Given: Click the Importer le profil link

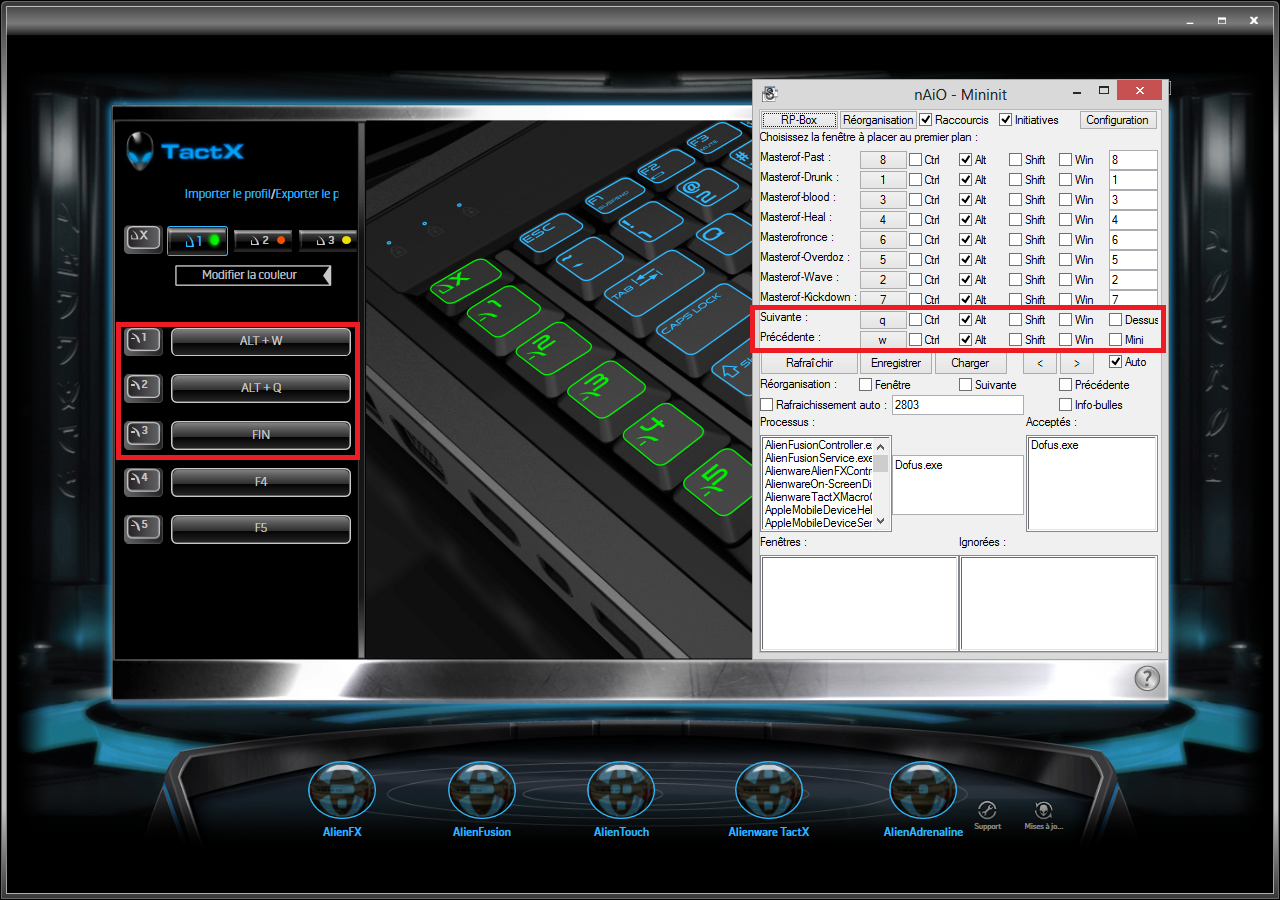Looking at the screenshot, I should (x=227, y=194).
